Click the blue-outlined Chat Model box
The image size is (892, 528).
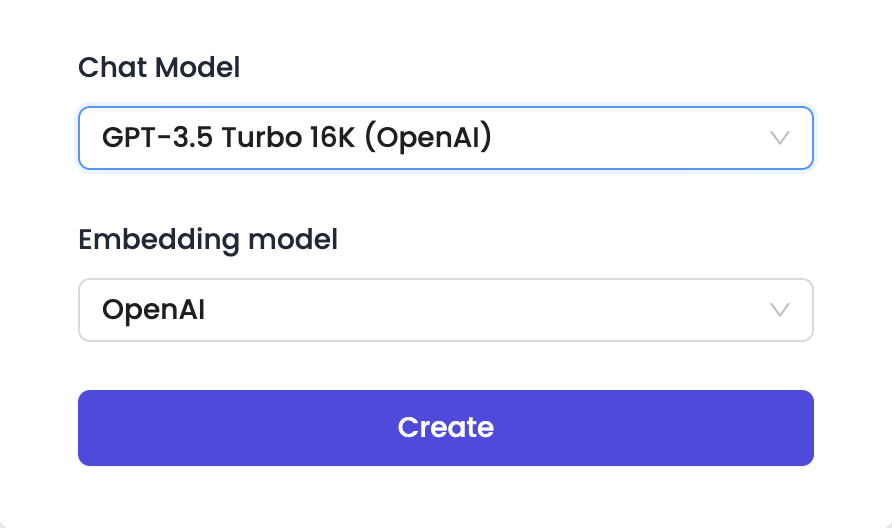(445, 138)
